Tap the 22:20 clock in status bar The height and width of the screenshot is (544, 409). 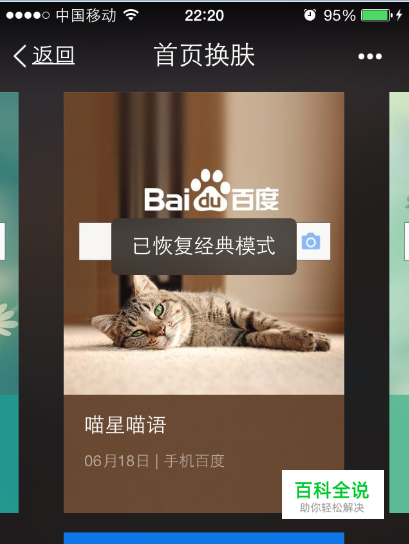coord(204,16)
